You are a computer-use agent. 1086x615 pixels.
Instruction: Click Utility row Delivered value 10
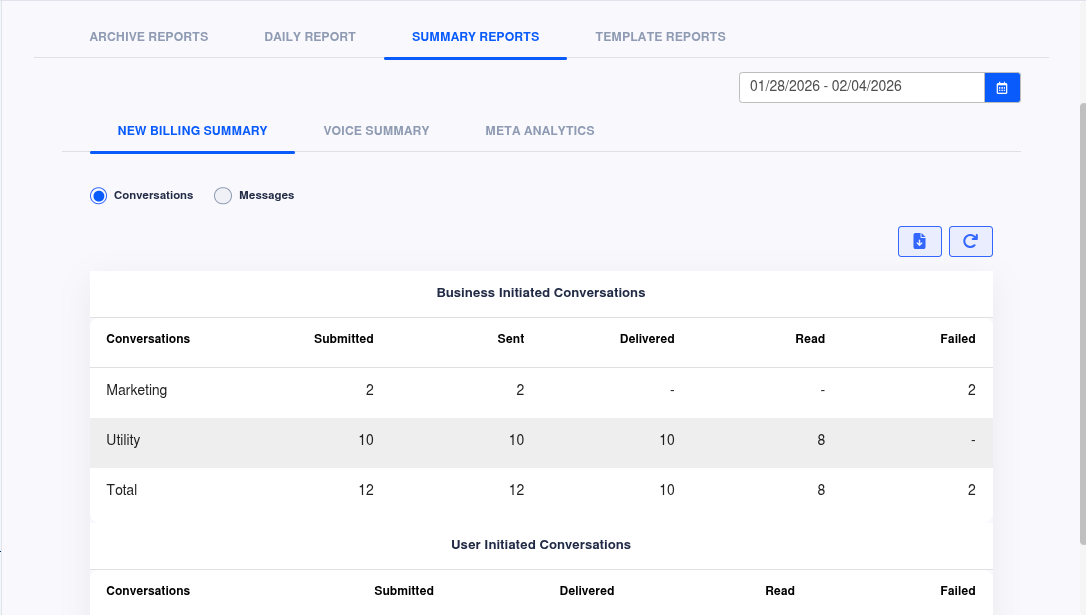point(666,440)
